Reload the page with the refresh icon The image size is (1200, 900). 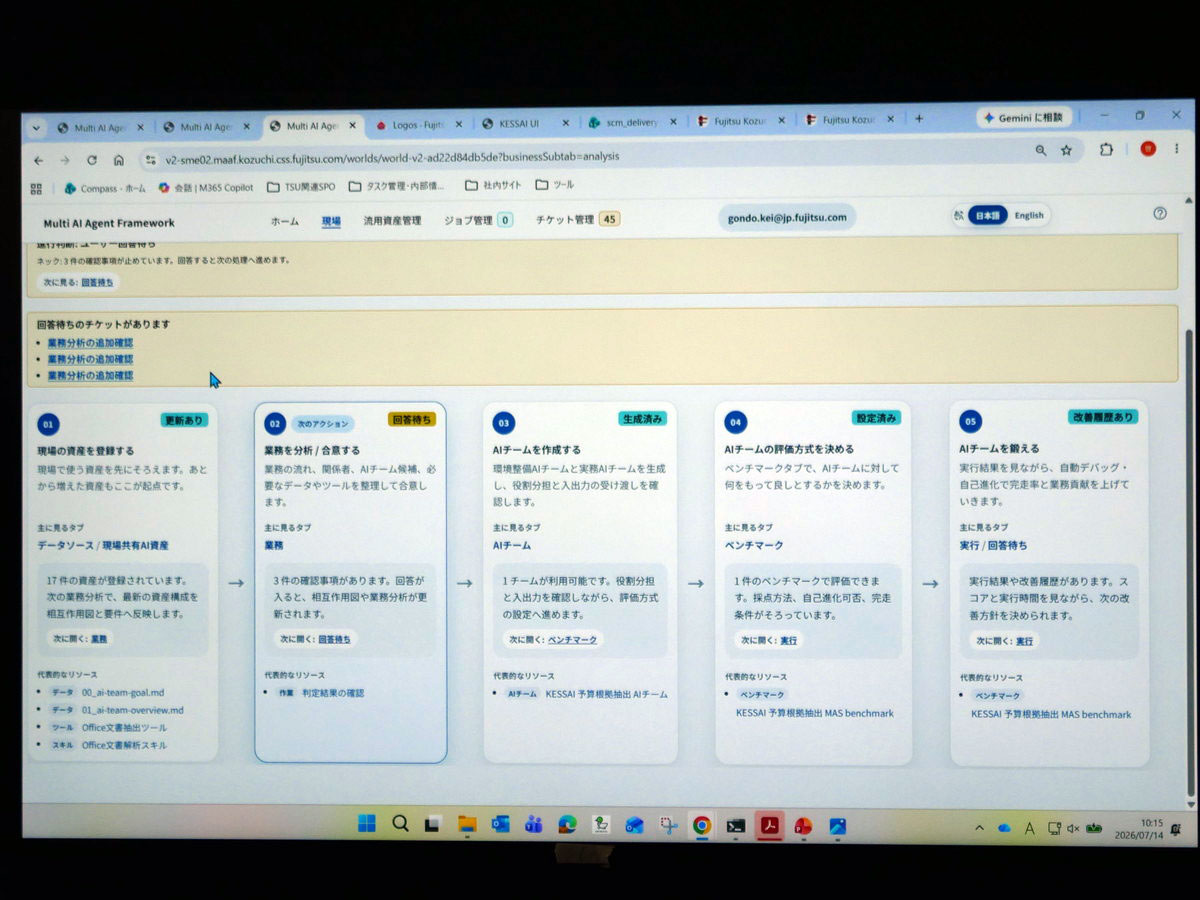tap(91, 160)
